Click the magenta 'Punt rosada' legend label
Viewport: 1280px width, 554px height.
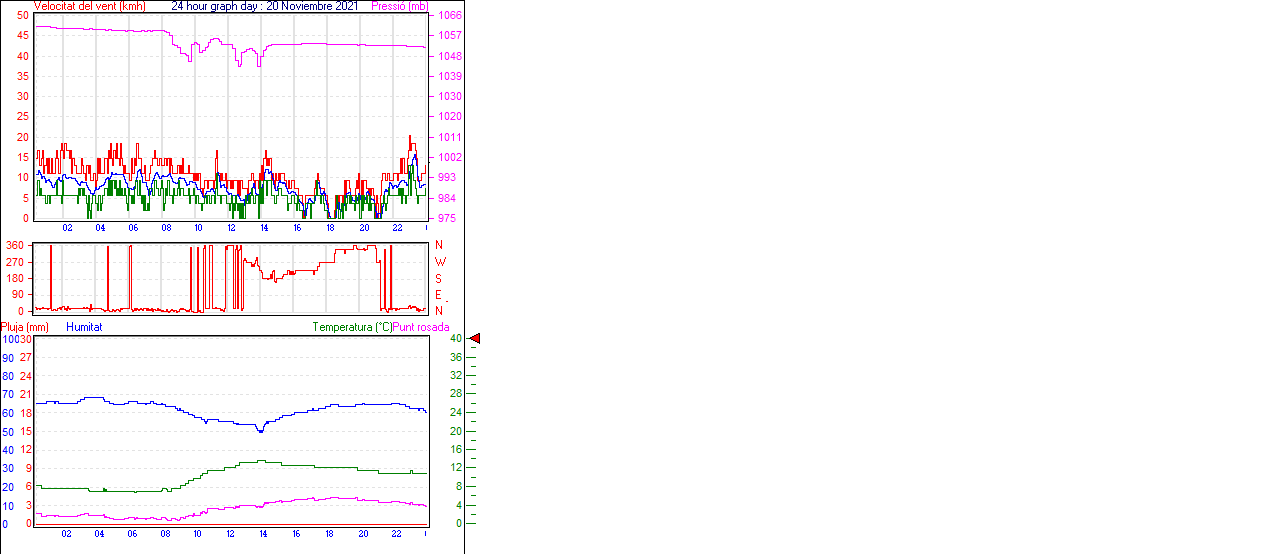pyautogui.click(x=421, y=327)
